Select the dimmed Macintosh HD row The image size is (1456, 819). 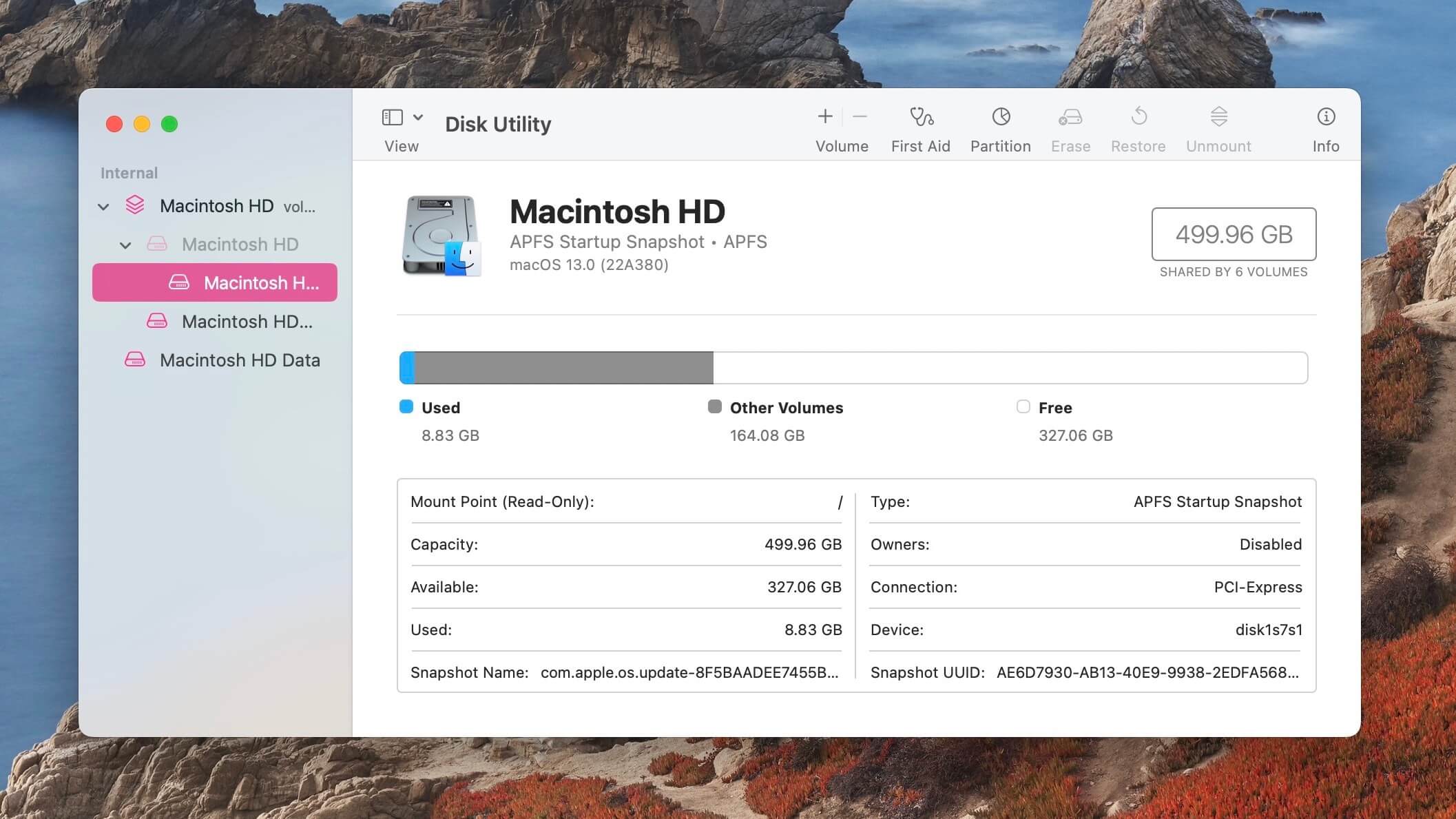pyautogui.click(x=215, y=245)
